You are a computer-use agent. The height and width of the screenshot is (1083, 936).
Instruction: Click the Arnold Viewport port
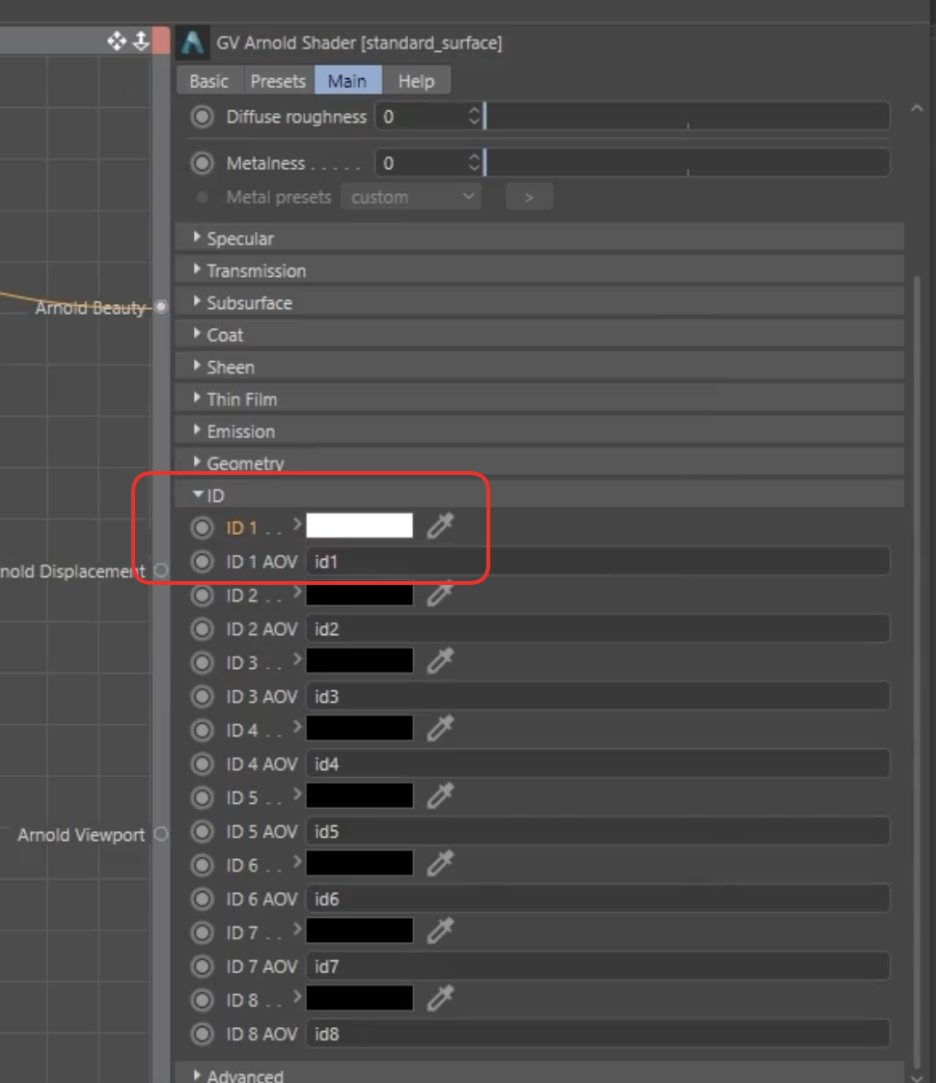click(161, 834)
